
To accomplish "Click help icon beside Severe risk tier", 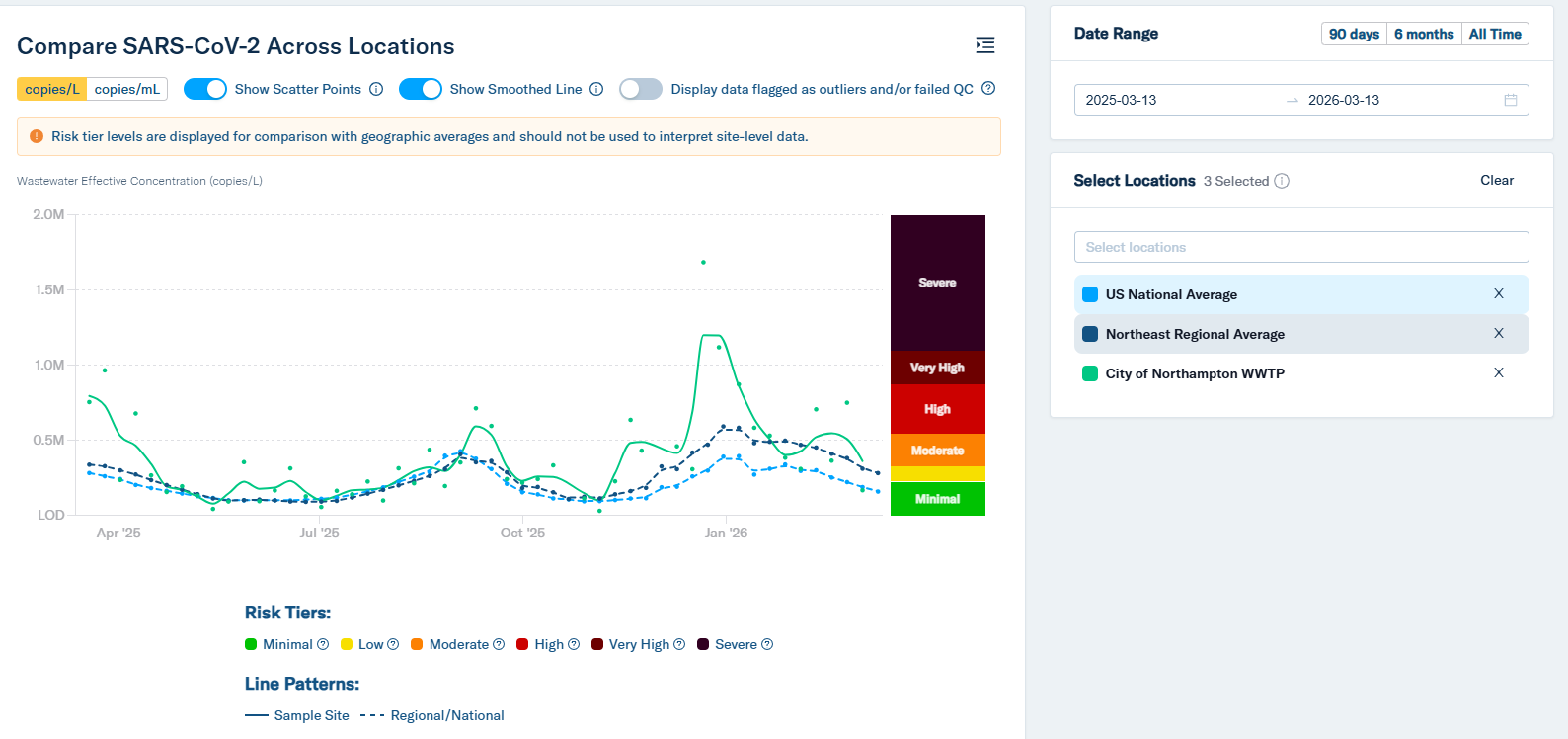I will click(x=767, y=644).
